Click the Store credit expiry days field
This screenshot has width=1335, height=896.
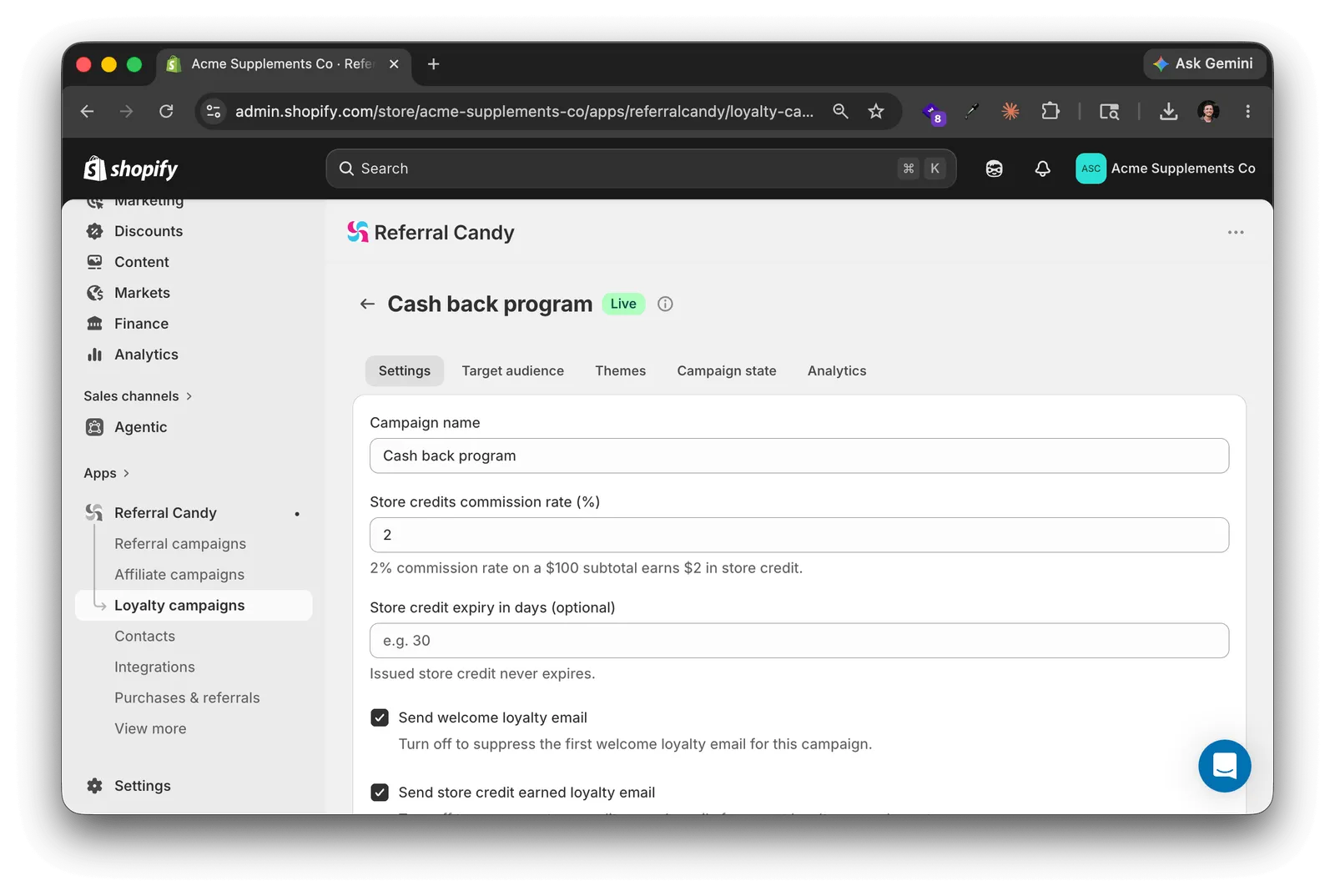coord(799,641)
